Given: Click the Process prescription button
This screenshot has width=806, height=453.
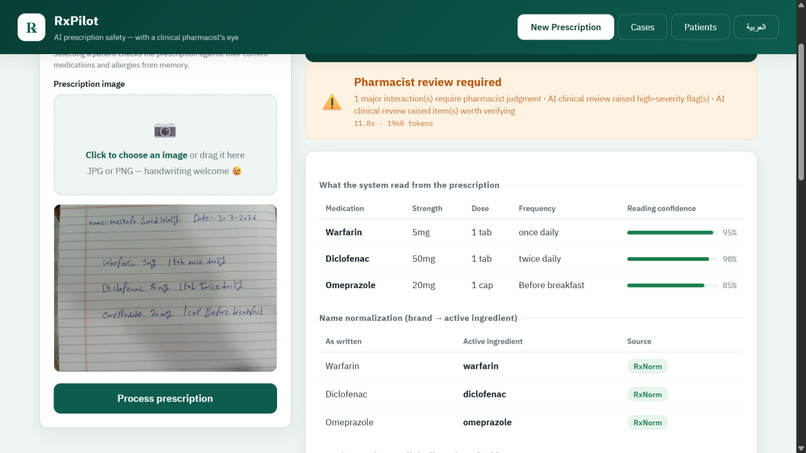Looking at the screenshot, I should [x=165, y=398].
